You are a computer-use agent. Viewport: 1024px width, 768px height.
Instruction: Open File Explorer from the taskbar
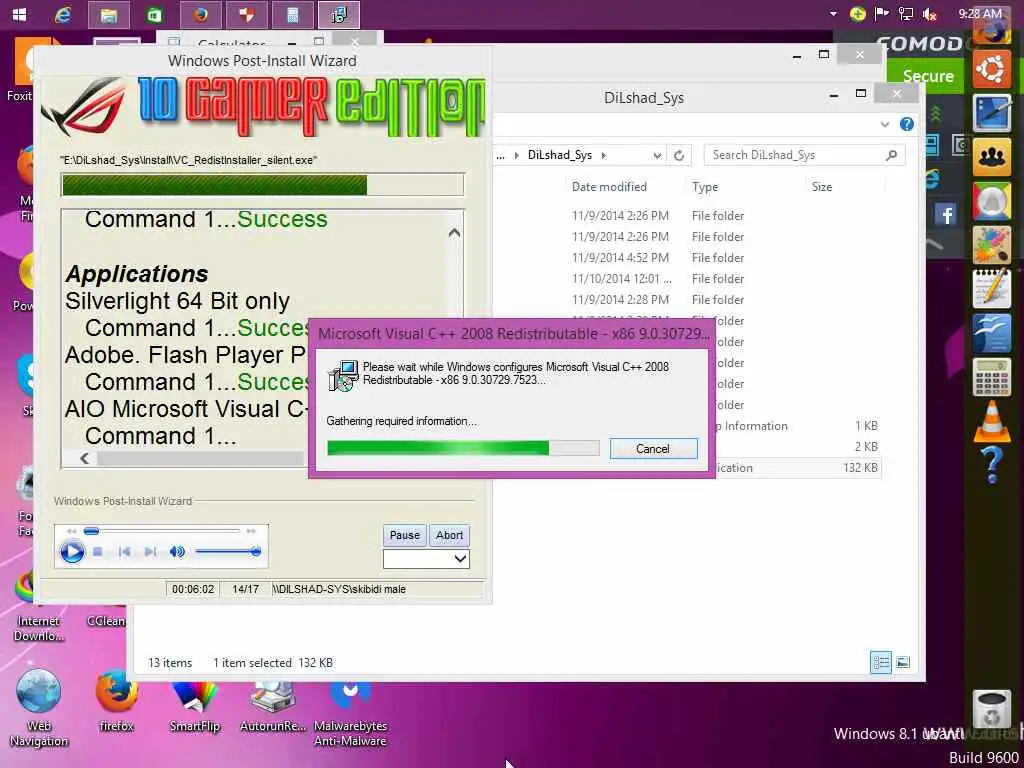pos(108,14)
